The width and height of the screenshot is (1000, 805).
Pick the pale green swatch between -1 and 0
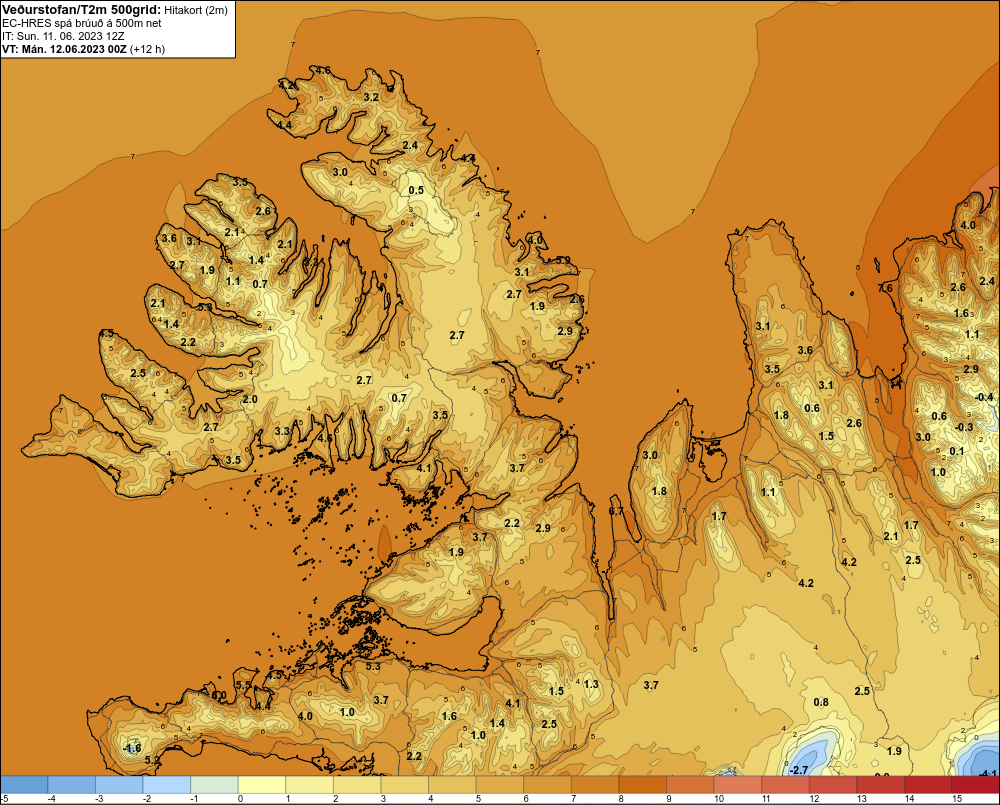pyautogui.click(x=214, y=784)
